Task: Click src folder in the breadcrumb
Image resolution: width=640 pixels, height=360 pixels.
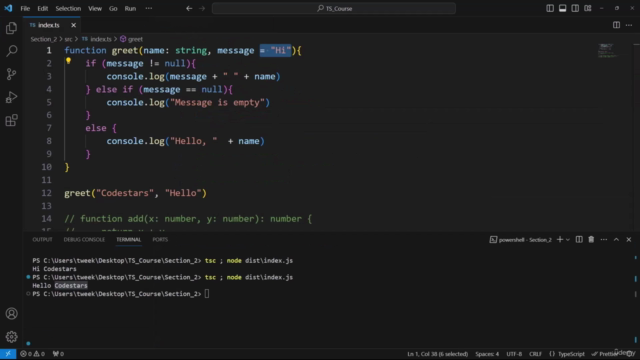Action: (x=68, y=39)
